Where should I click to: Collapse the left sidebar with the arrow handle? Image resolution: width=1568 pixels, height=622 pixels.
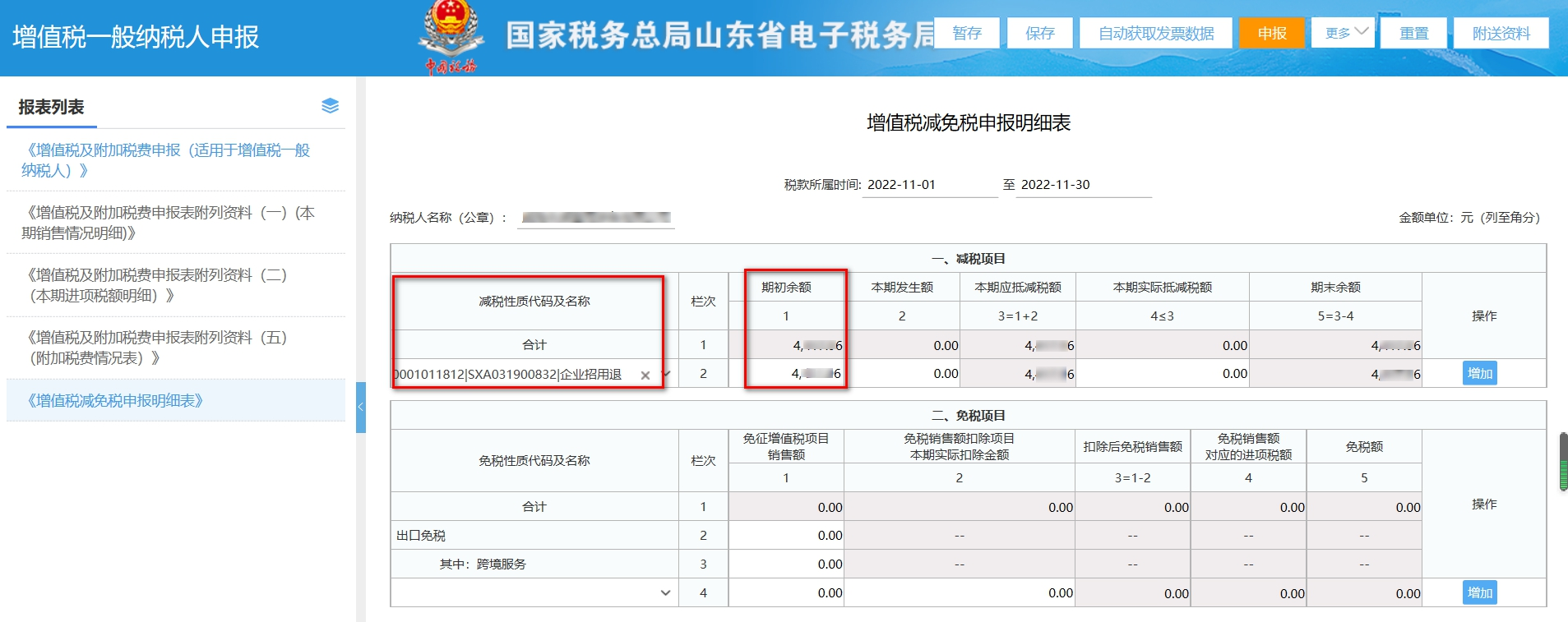(x=360, y=407)
